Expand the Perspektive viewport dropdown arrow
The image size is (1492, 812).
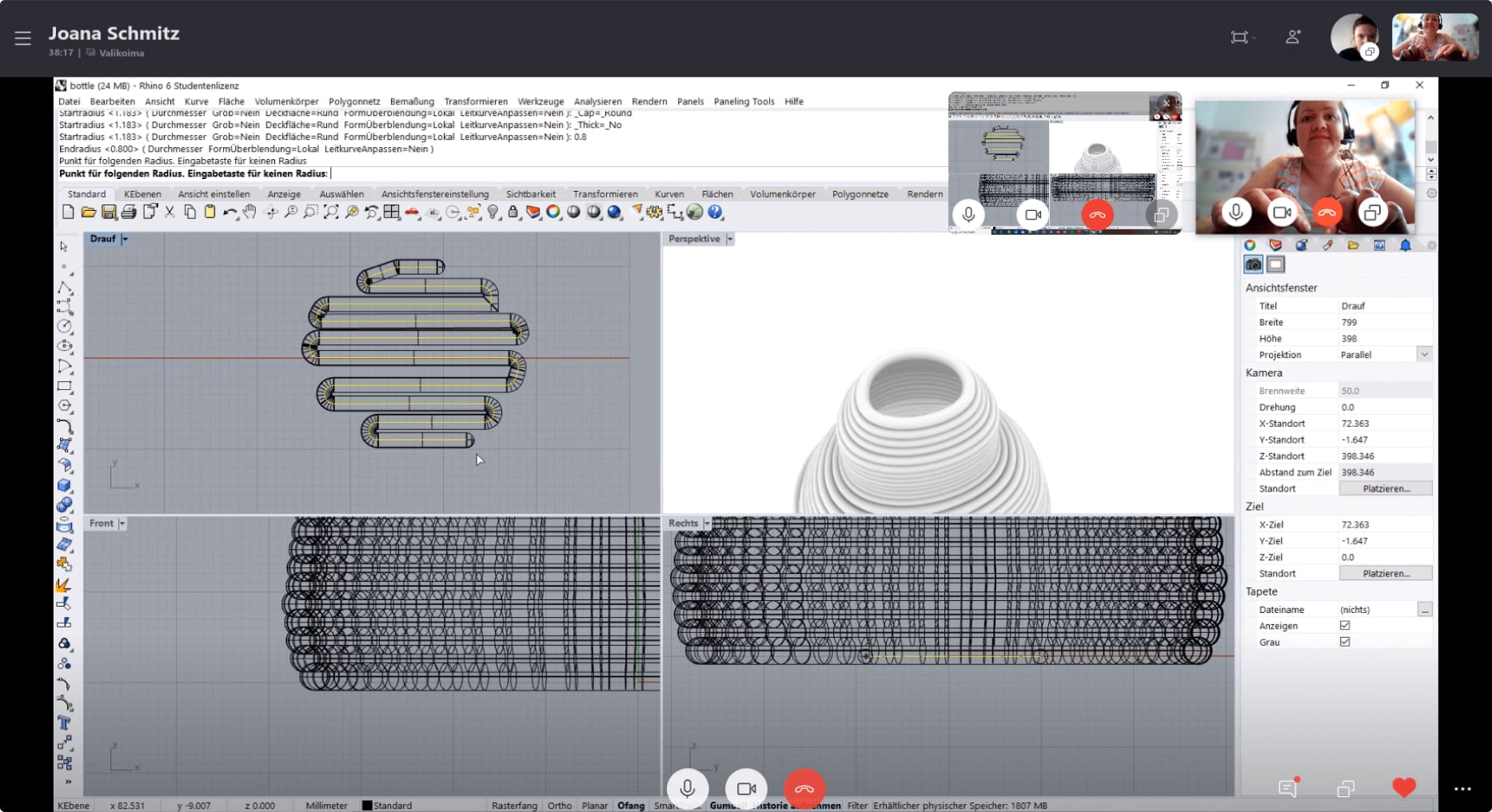pyautogui.click(x=730, y=239)
